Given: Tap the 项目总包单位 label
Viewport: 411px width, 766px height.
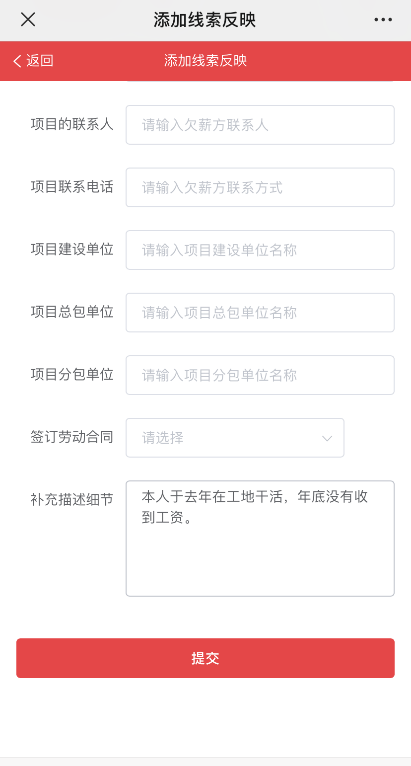Looking at the screenshot, I should click(72, 312).
